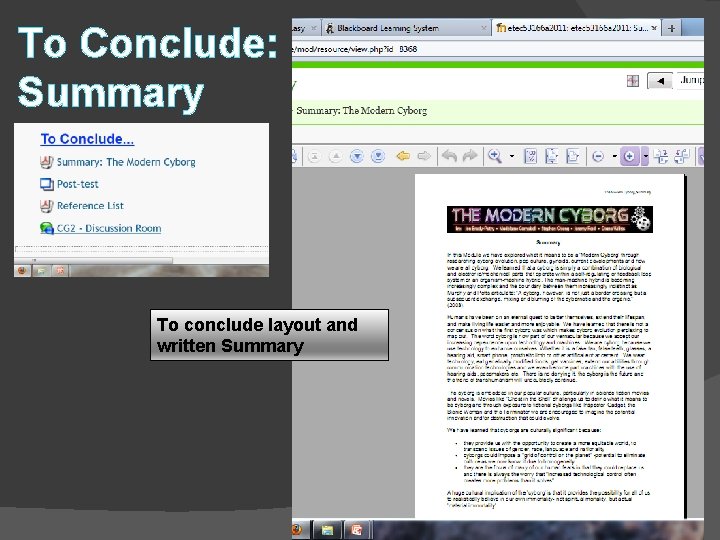Click the previous activity arrow button
The height and width of the screenshot is (540, 720).
[660, 81]
